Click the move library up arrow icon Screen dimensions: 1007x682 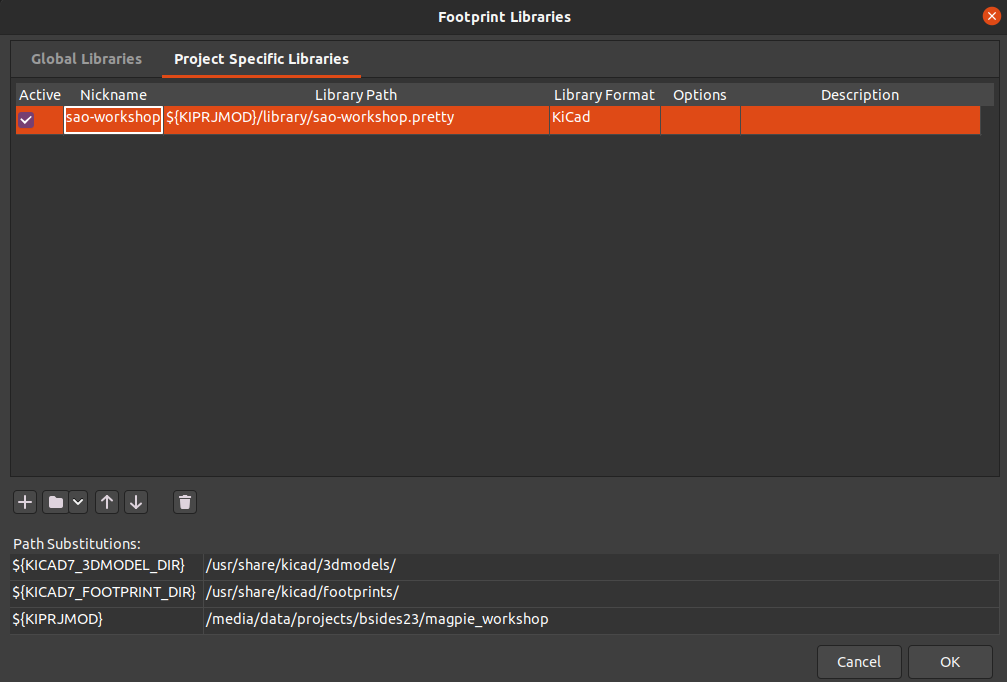point(107,502)
